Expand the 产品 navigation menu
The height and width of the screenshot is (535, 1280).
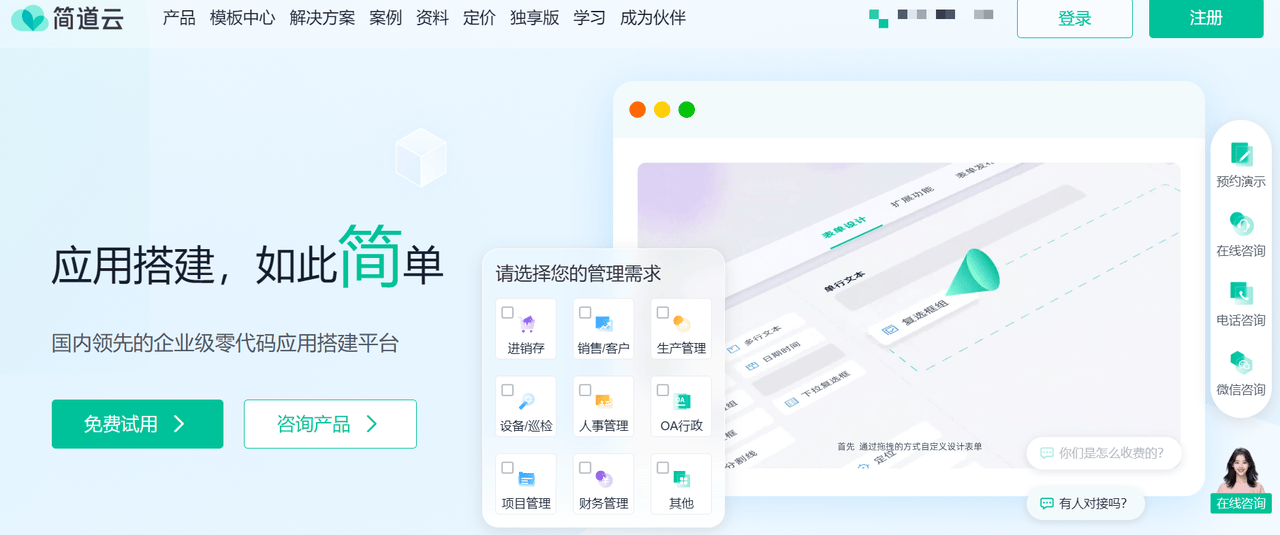[x=179, y=18]
